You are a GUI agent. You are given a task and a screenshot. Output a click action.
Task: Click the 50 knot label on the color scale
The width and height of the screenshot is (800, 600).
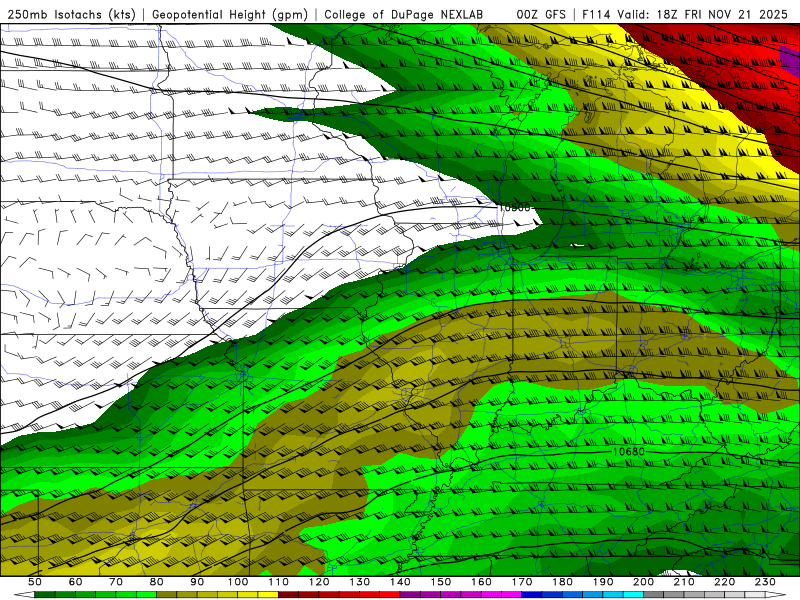35,582
